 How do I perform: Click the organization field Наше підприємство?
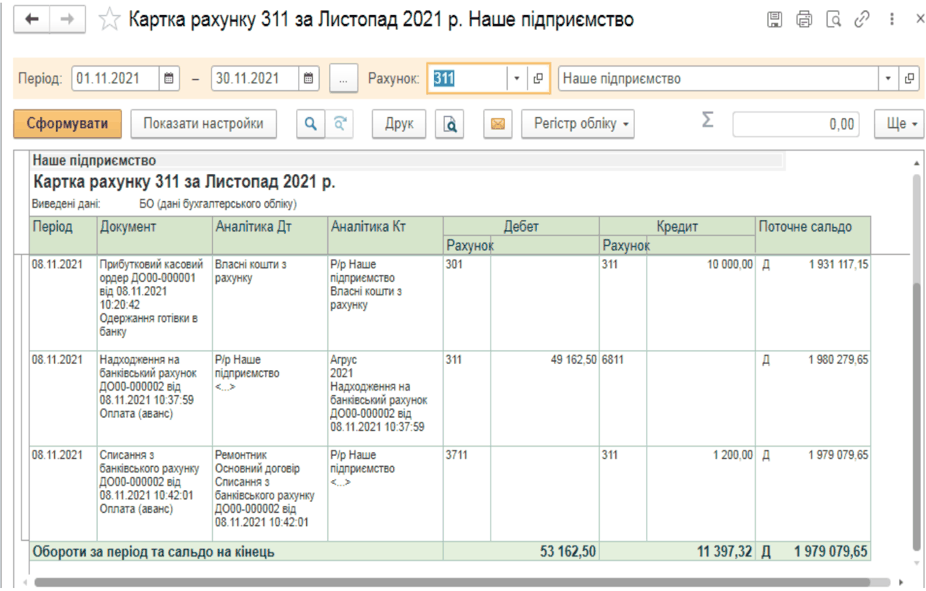[x=718, y=79]
